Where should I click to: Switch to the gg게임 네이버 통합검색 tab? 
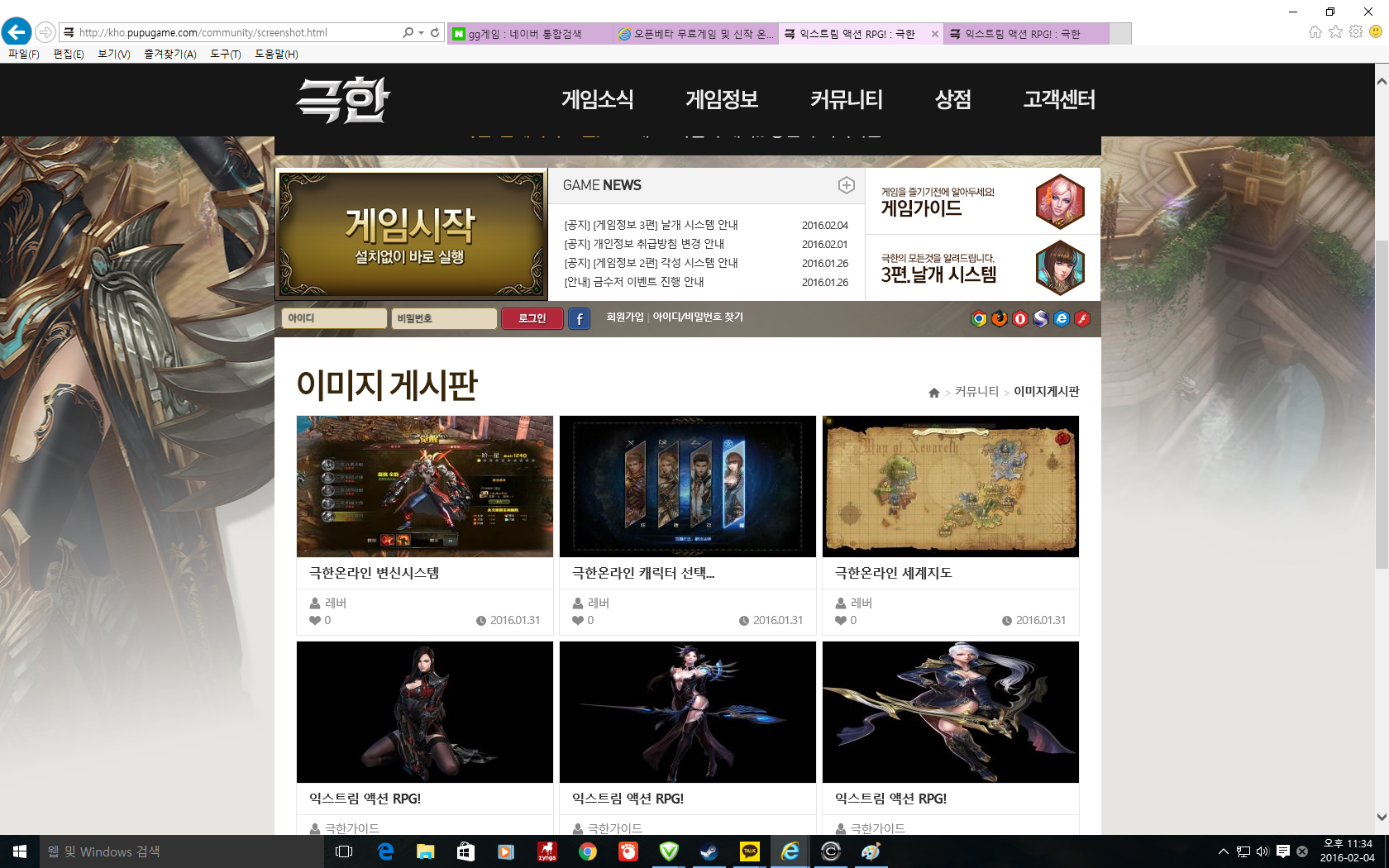[530, 34]
